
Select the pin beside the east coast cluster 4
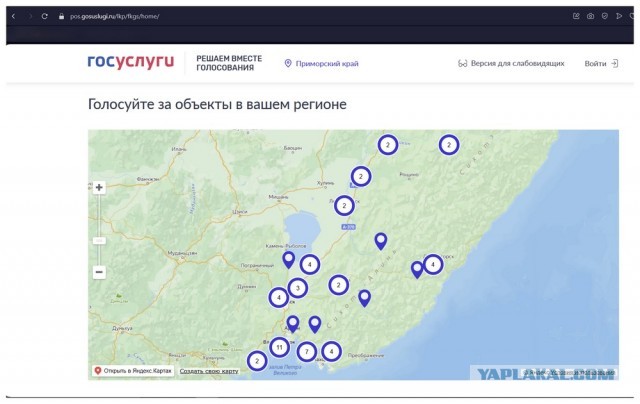click(x=417, y=270)
